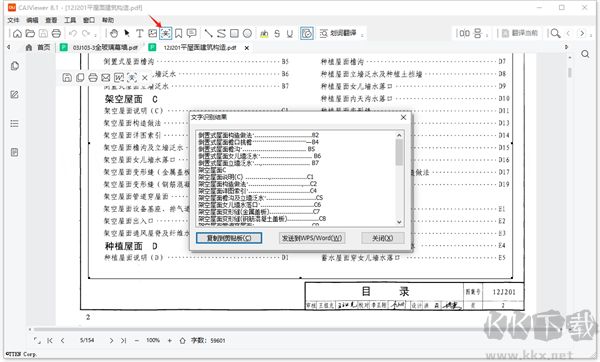Select the arrow pointer selection tool
Viewport: 600px width, 362px height.
(127, 34)
